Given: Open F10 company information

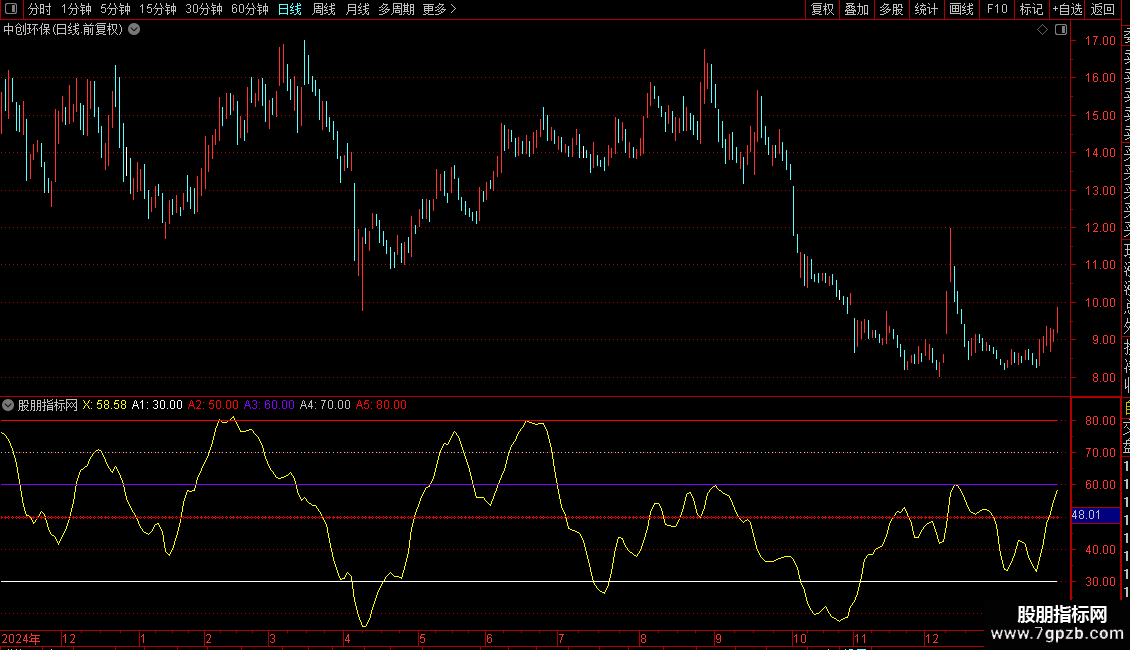Looking at the screenshot, I should click(997, 9).
